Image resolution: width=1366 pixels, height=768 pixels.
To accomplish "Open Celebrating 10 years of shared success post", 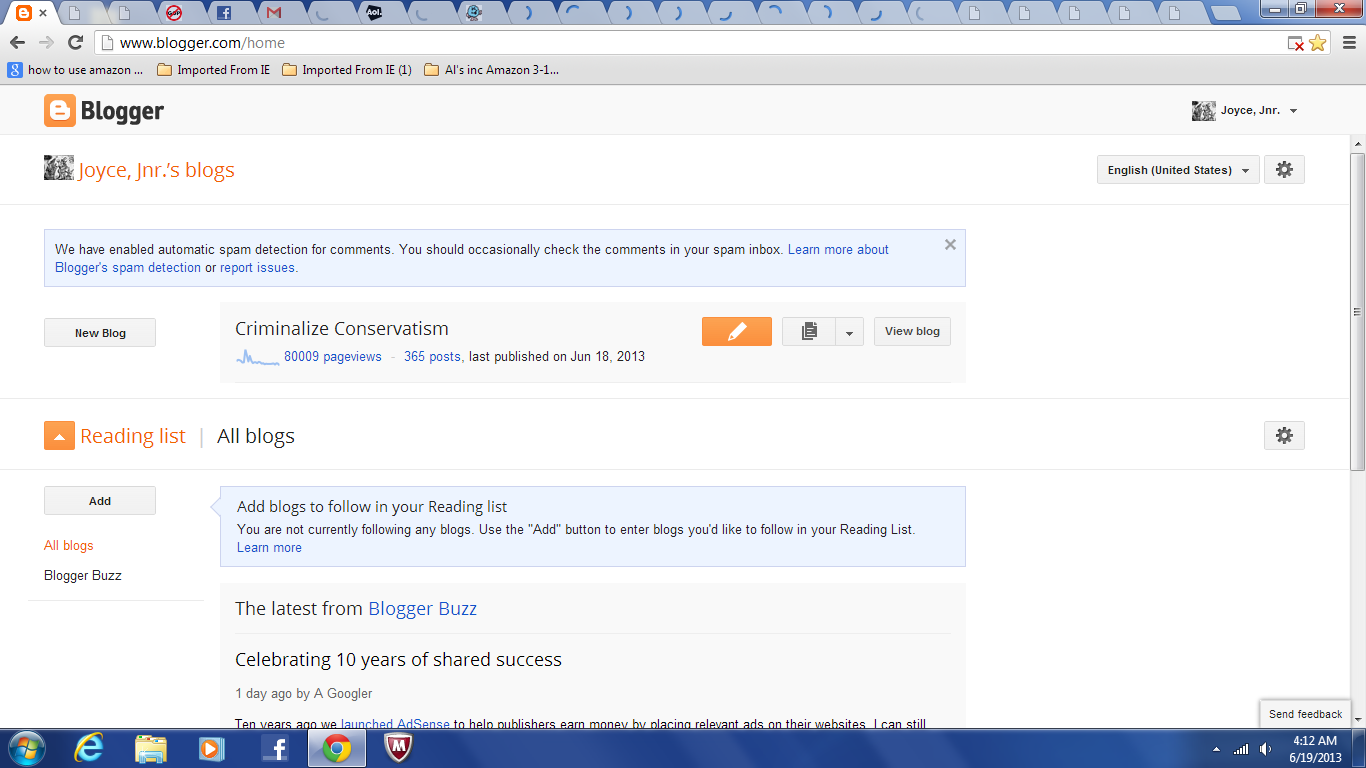I will click(398, 659).
